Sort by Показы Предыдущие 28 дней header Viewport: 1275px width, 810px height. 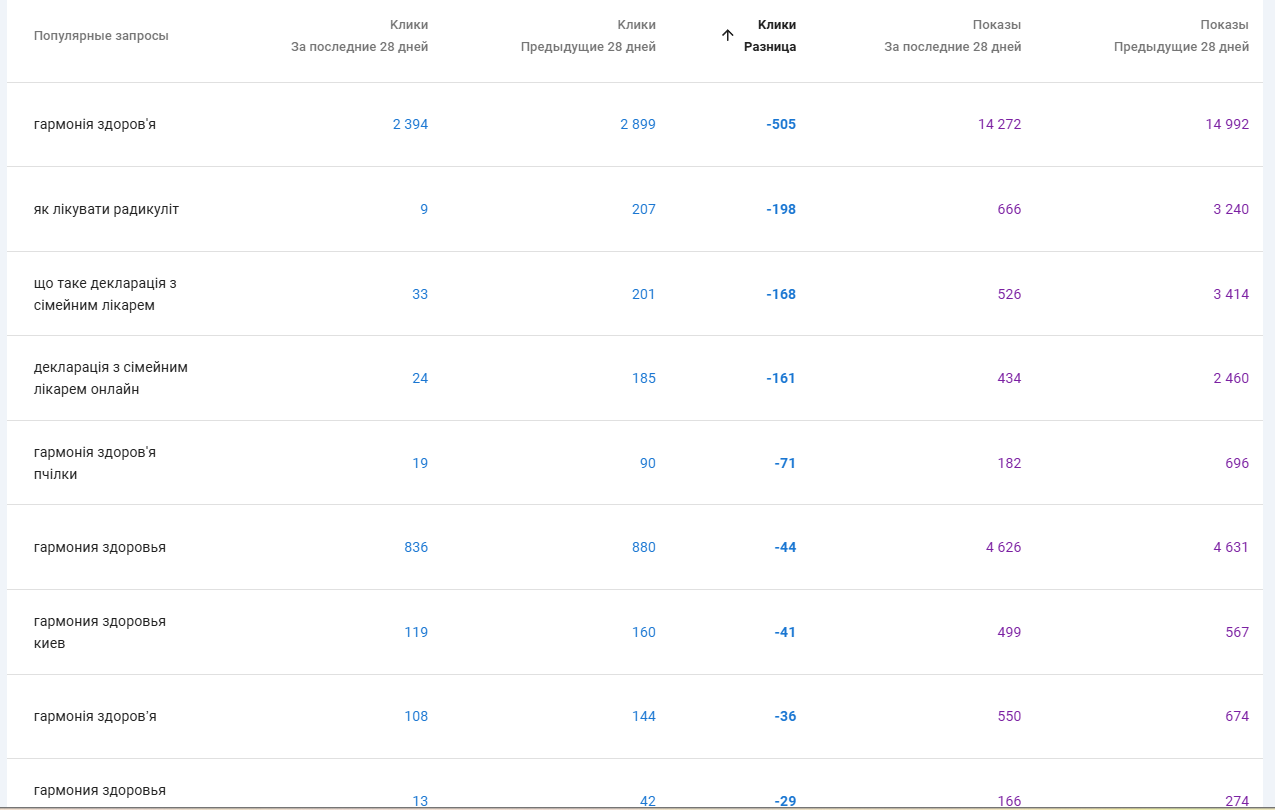point(1181,36)
